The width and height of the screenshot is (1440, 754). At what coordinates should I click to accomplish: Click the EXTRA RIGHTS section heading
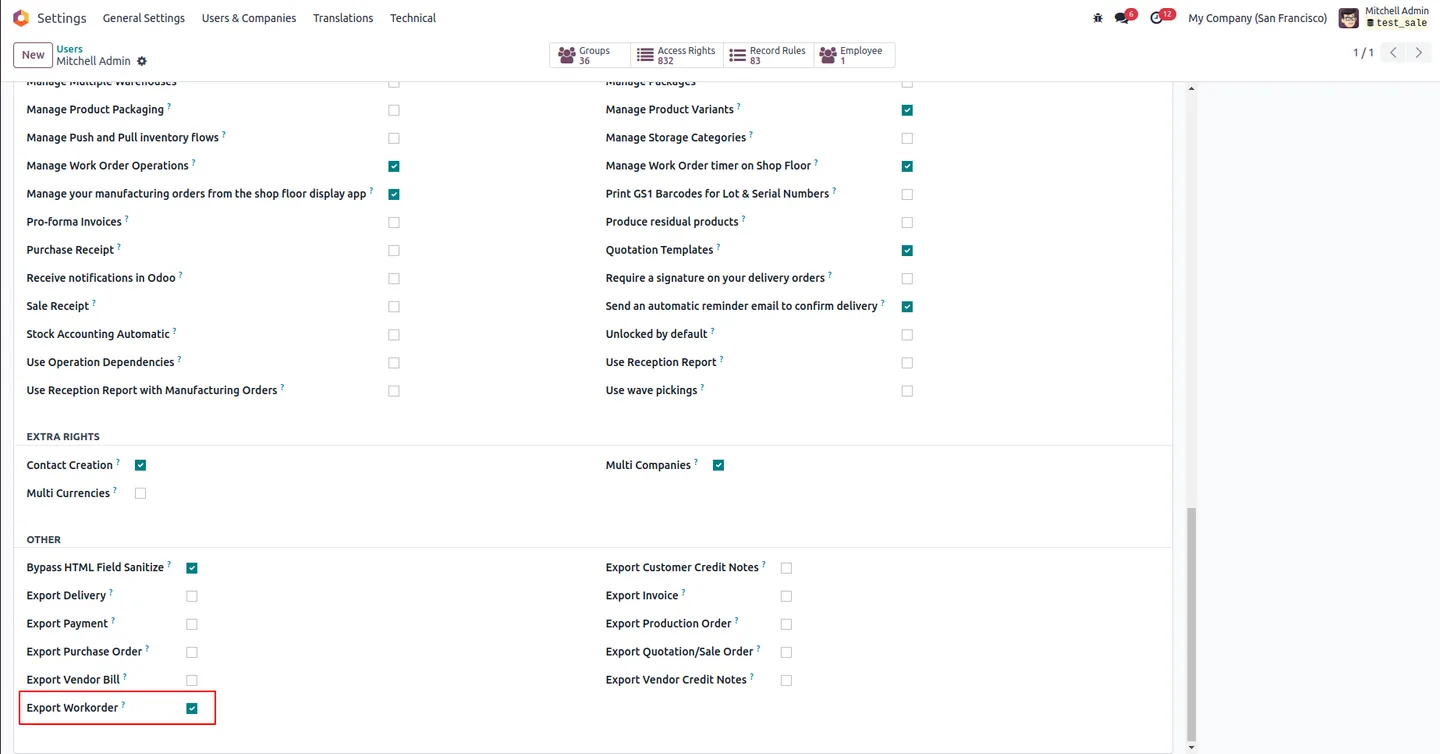(63, 437)
